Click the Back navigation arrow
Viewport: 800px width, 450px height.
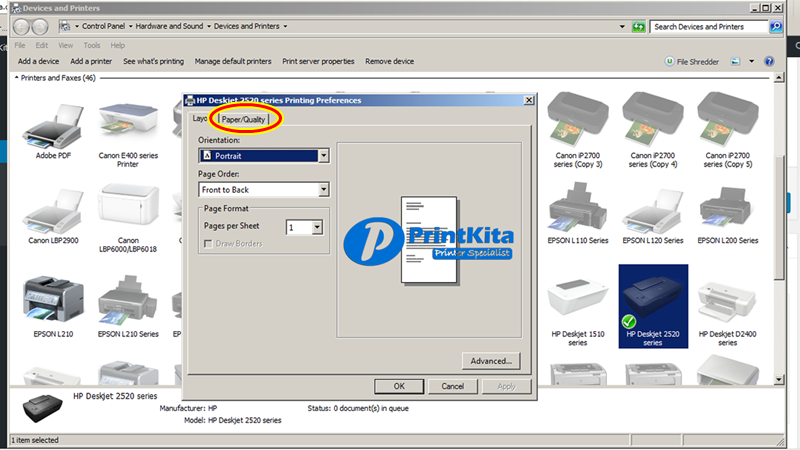pos(21,27)
